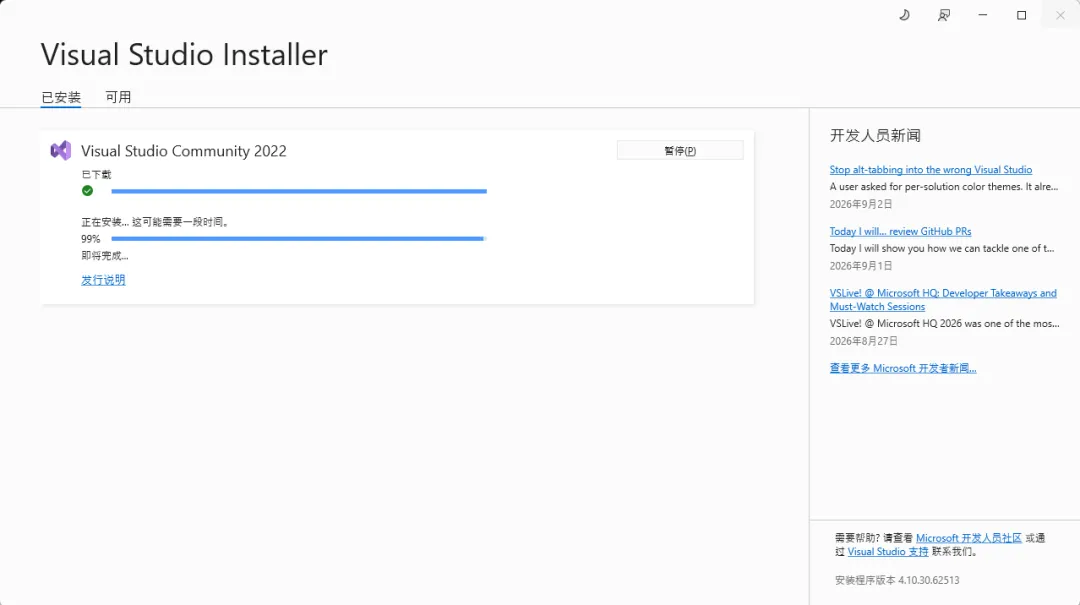Close the Visual Studio Installer window

(1060, 15)
